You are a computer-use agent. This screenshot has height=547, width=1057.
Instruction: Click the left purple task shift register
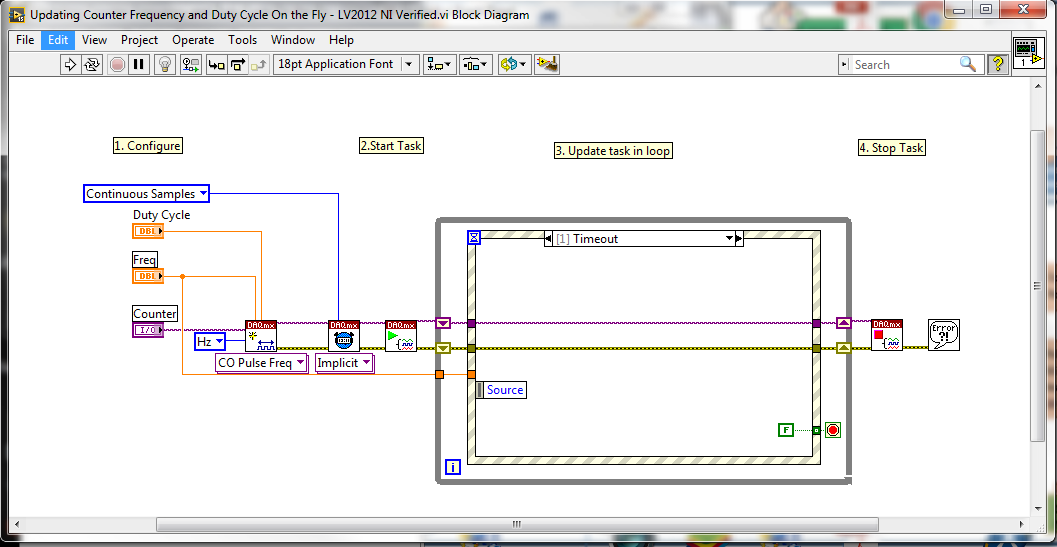click(x=443, y=324)
